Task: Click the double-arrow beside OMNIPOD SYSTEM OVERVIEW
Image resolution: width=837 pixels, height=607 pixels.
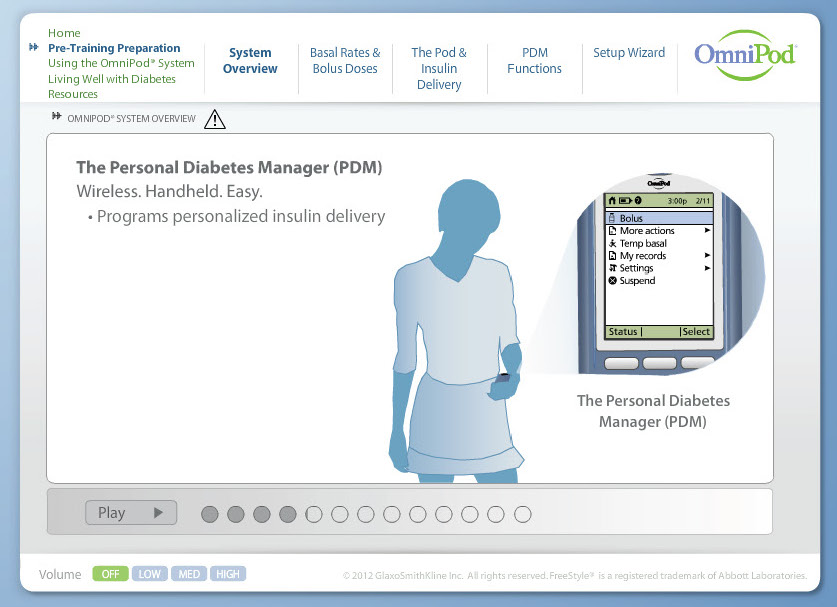Action: point(57,116)
